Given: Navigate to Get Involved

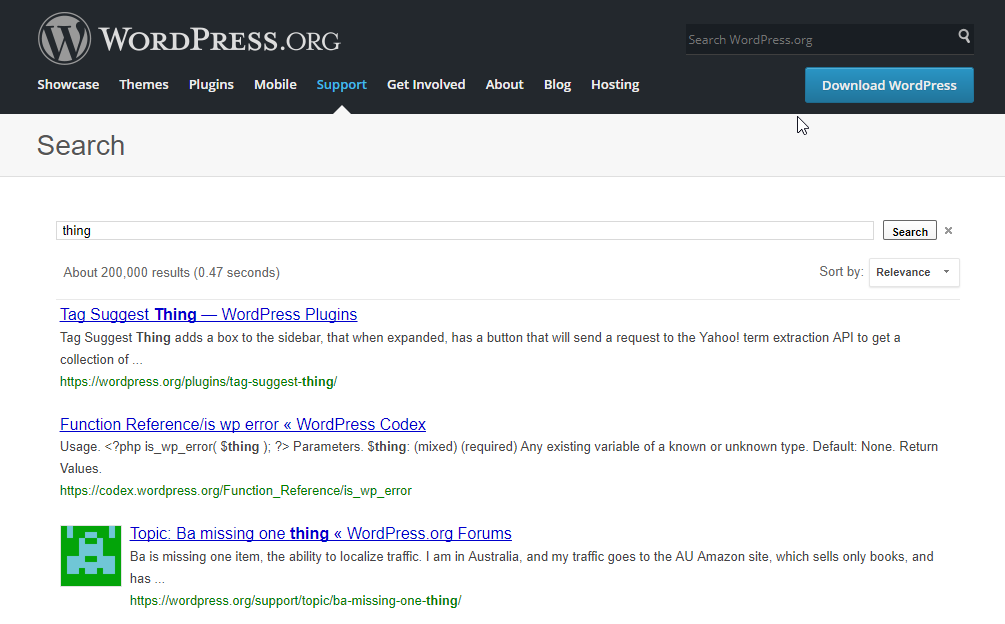Looking at the screenshot, I should [426, 85].
